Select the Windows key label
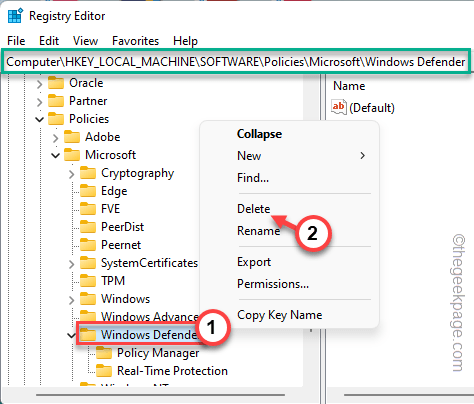Screen dimensions: 474x404 (x=125, y=299)
